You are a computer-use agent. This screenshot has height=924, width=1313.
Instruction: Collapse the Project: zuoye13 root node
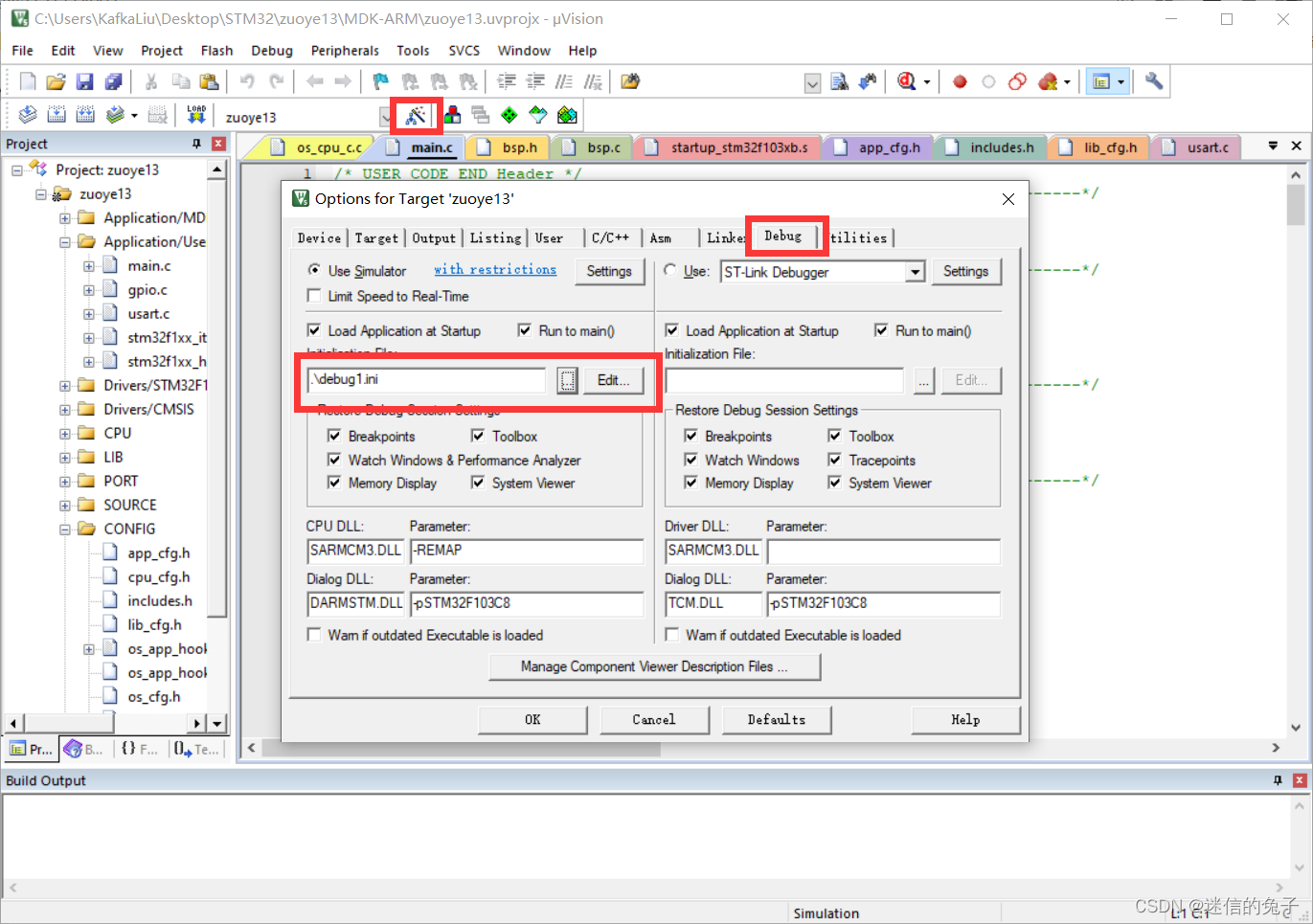17,170
